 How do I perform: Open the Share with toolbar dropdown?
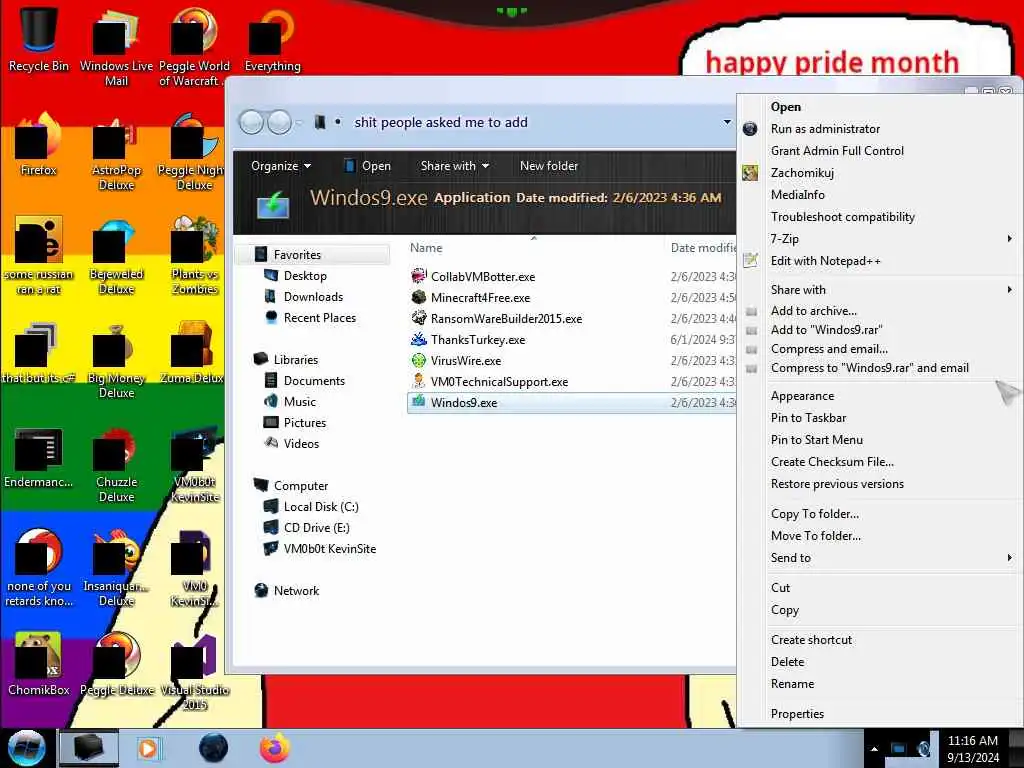[x=455, y=166]
